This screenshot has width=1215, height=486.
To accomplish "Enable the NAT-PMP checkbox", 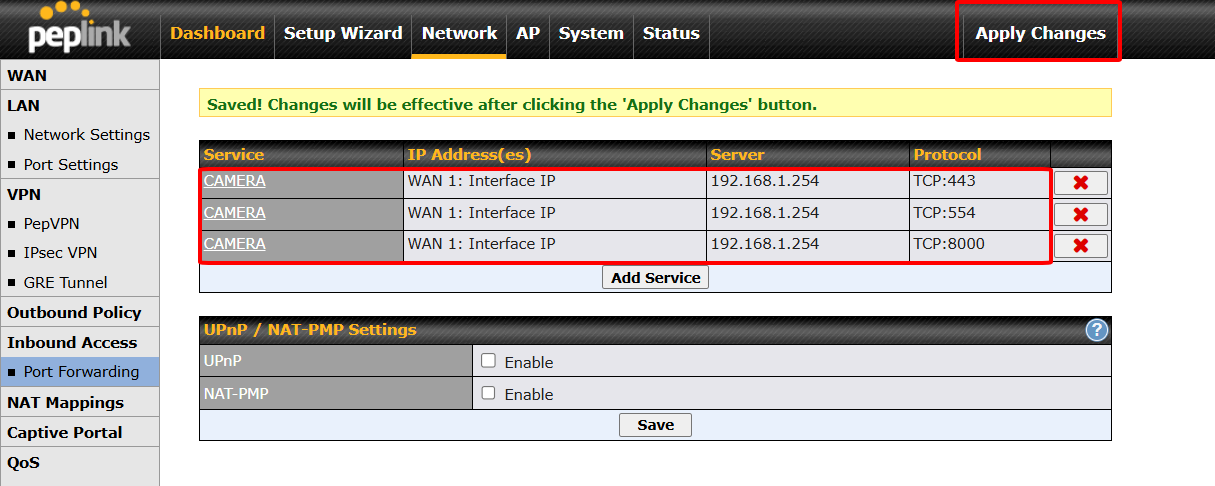I will tap(488, 393).
